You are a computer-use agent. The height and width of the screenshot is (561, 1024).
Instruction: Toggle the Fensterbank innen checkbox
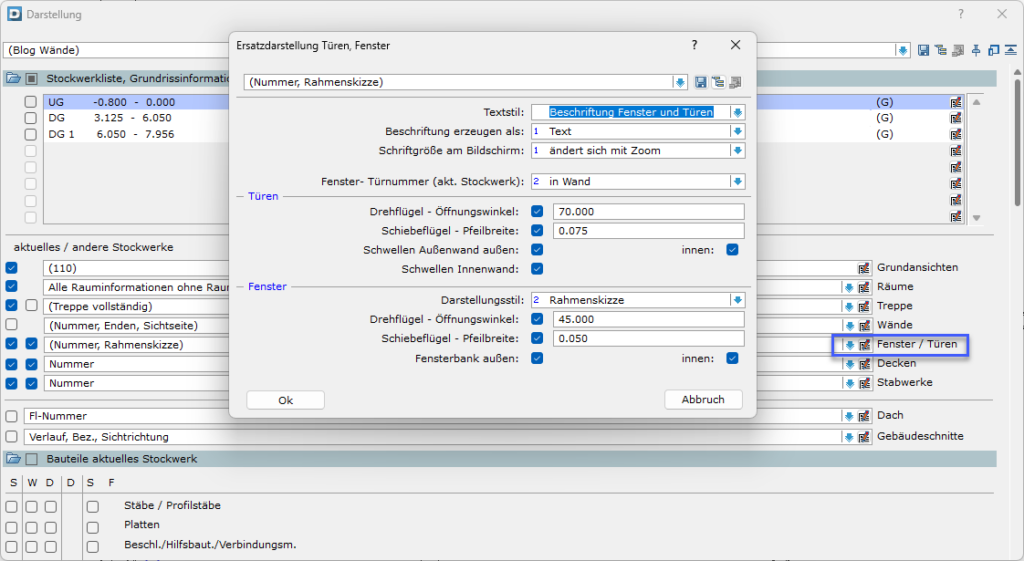pos(732,358)
